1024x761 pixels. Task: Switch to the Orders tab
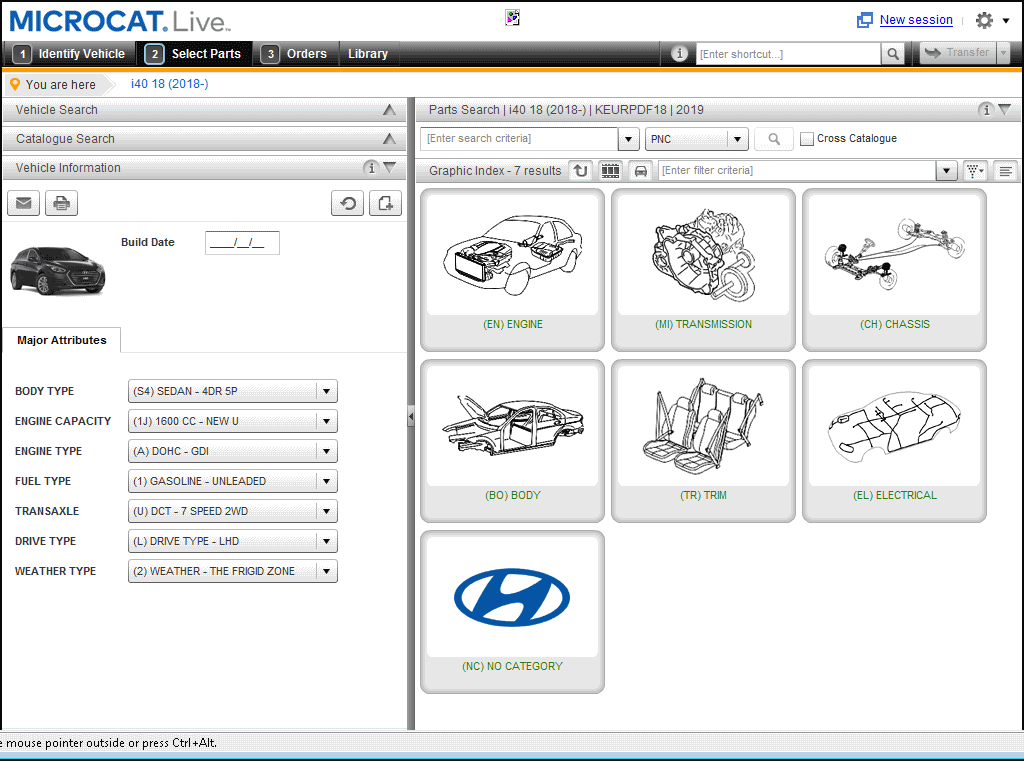pyautogui.click(x=306, y=54)
